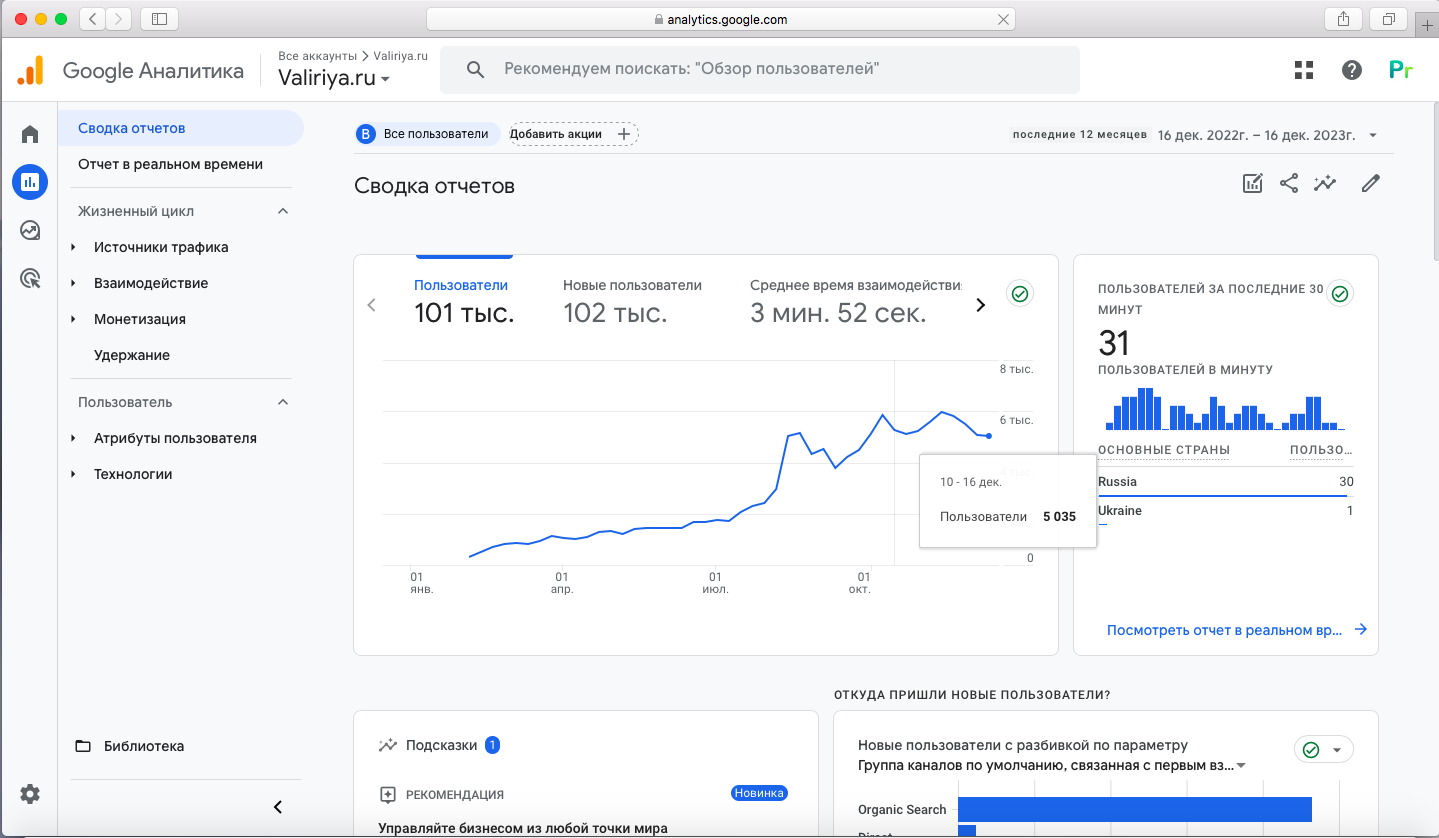Open the Home icon in left rail

[30, 134]
